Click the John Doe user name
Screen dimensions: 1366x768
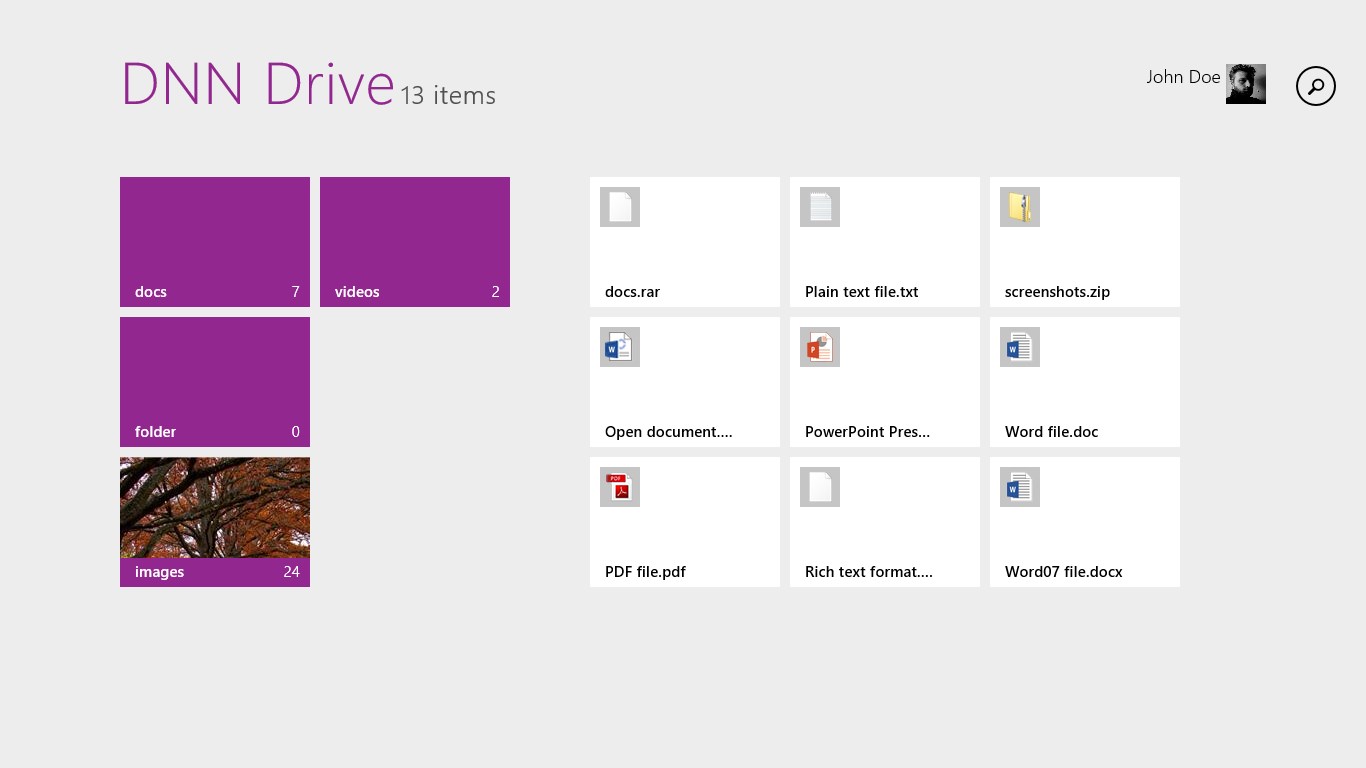click(x=1183, y=77)
